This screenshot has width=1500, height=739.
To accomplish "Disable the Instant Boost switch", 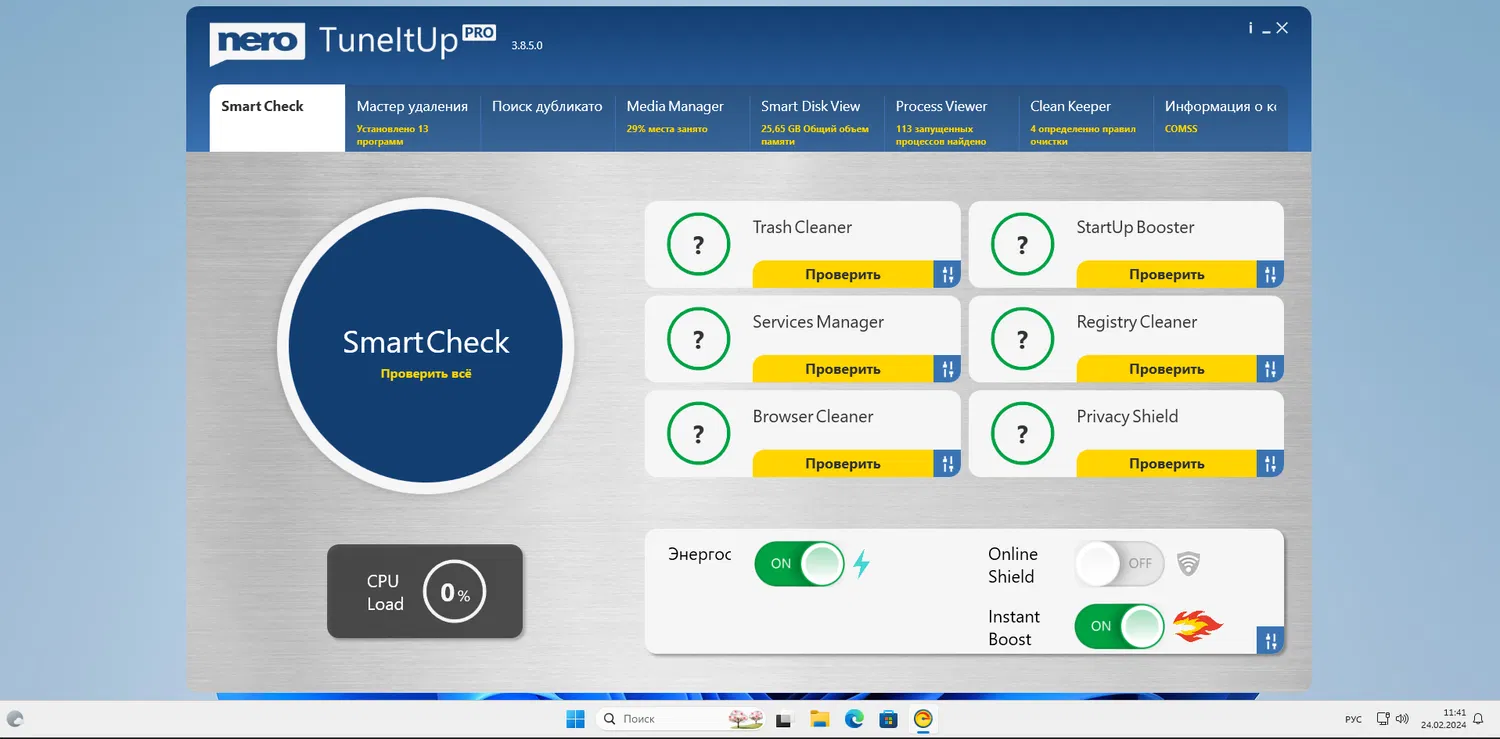I will [x=1120, y=626].
